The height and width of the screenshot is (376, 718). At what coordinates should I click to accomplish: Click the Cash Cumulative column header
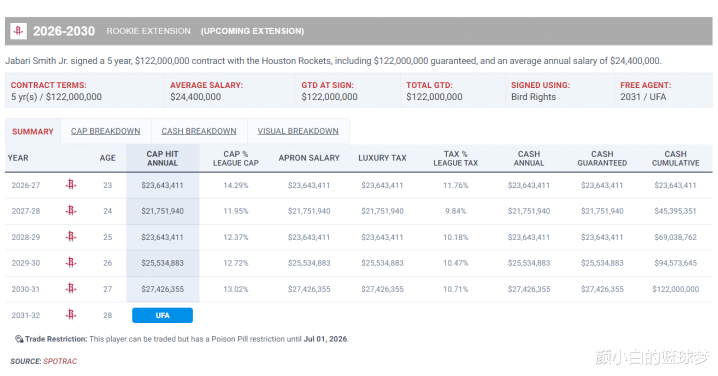pos(675,158)
